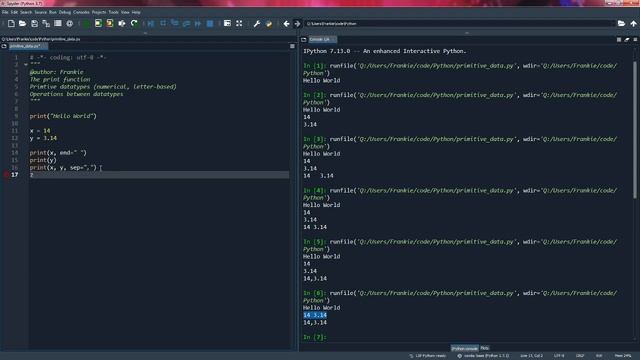Switch to the IPython console bottom tab

tap(464, 348)
